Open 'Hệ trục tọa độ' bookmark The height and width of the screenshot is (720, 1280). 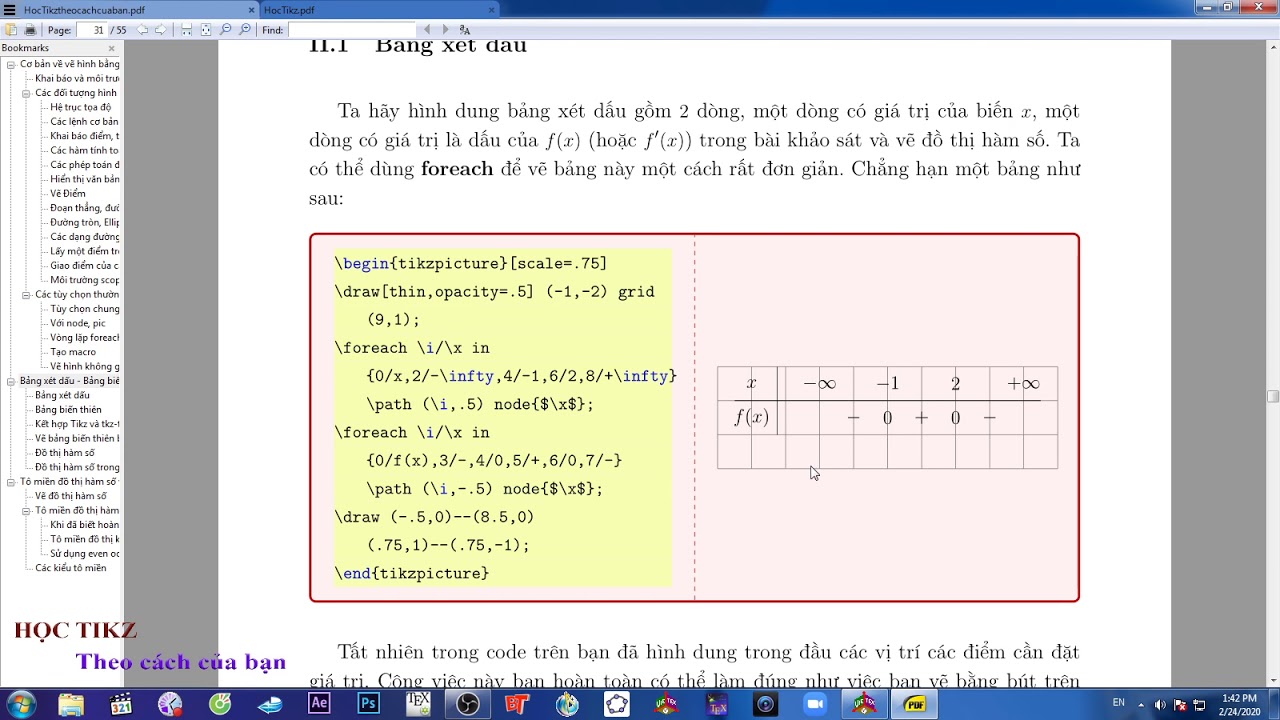pyautogui.click(x=81, y=107)
